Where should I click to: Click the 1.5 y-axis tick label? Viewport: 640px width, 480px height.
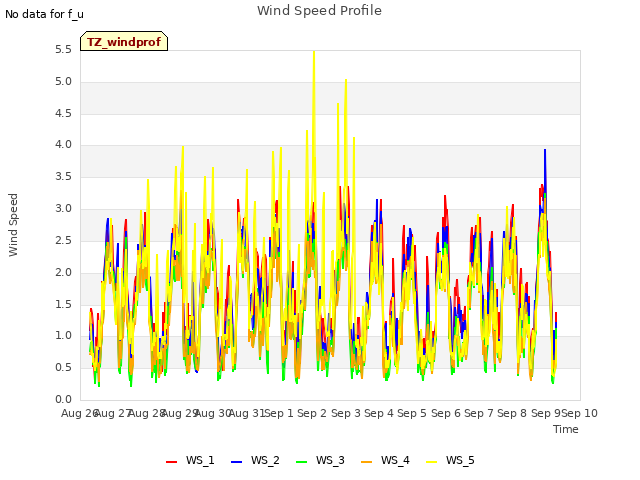click(x=63, y=304)
